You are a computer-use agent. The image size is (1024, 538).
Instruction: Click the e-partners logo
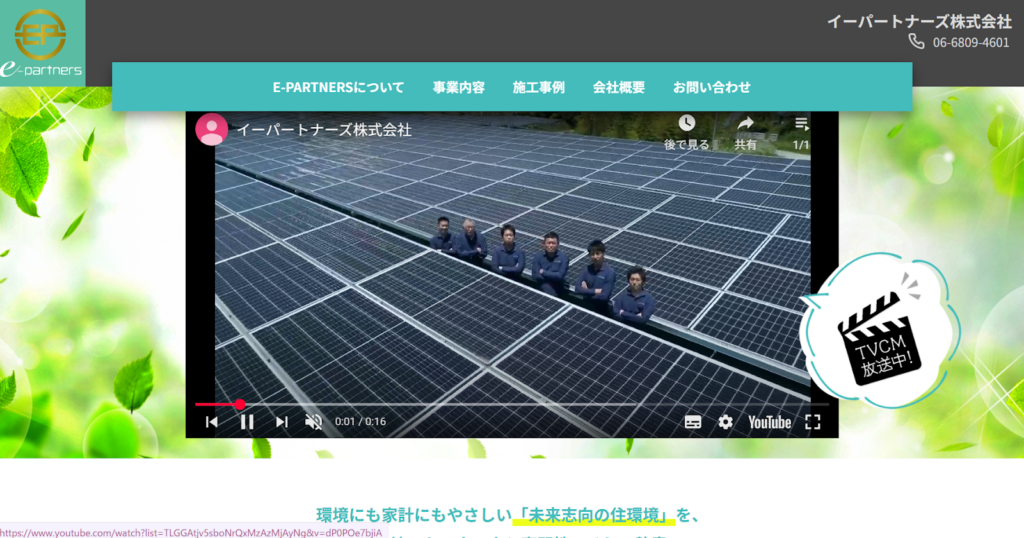click(x=42, y=43)
